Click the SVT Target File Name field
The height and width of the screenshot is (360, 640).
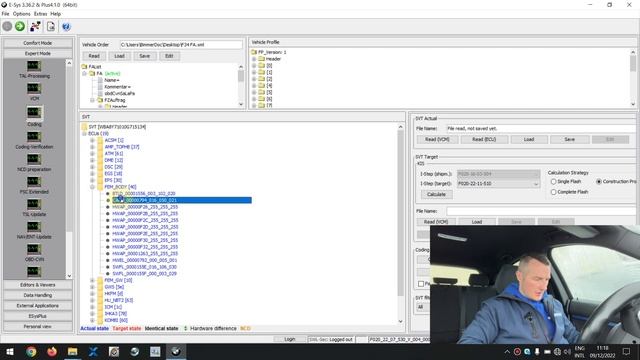(541, 211)
